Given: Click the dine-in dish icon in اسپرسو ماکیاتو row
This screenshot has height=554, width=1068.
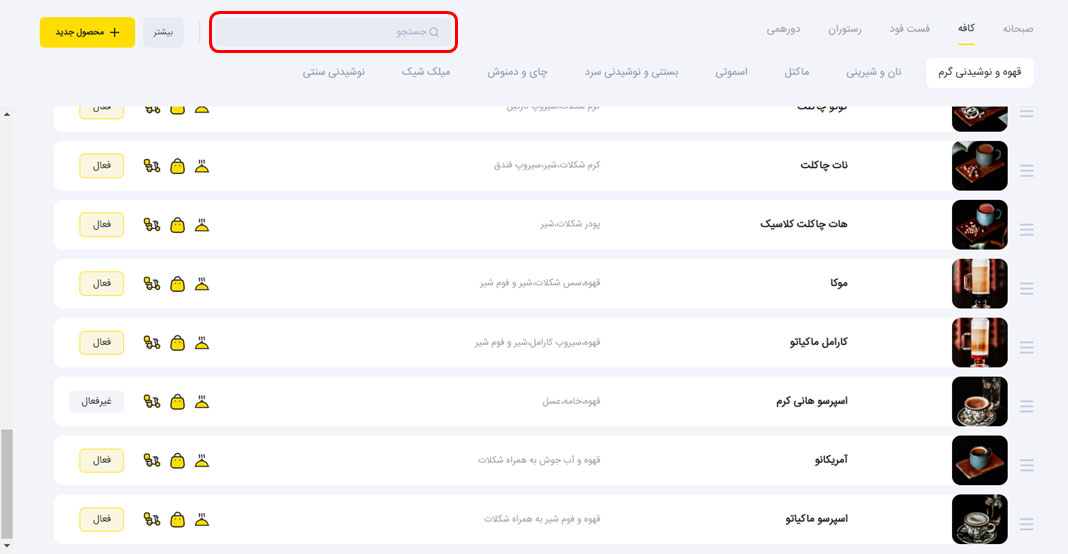Looking at the screenshot, I should point(202,519).
